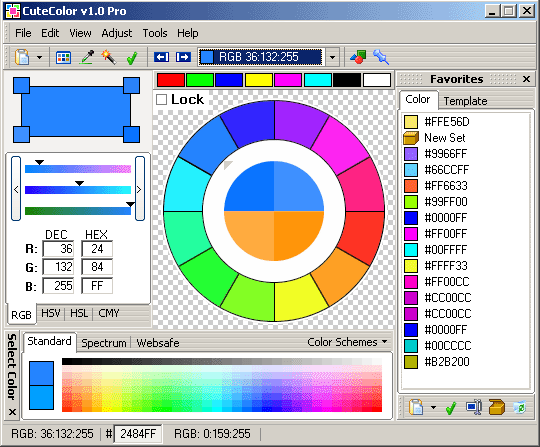This screenshot has height=447, width=540.
Task: Click the slider panel's right arrow button
Action: [139, 189]
